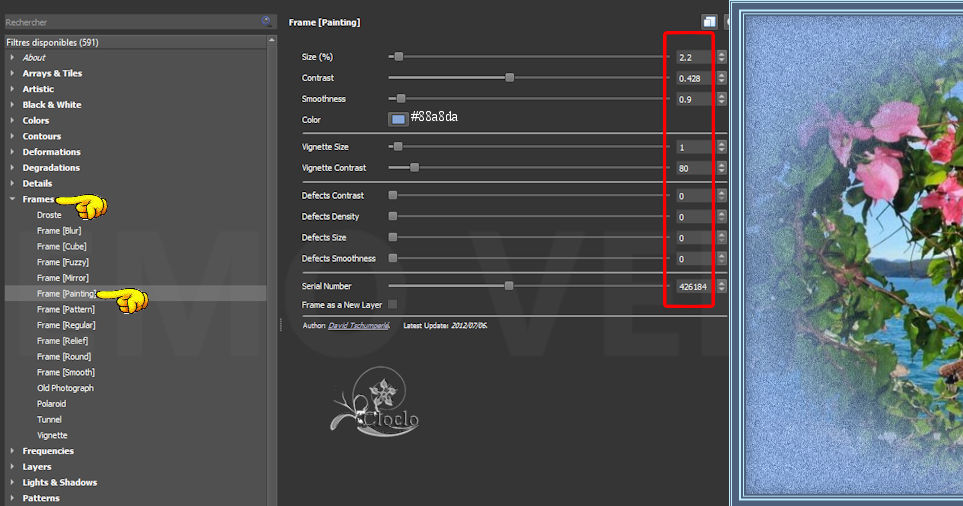The height and width of the screenshot is (506, 963).
Task: Click into the Rechercher search field
Action: pyautogui.click(x=130, y=21)
